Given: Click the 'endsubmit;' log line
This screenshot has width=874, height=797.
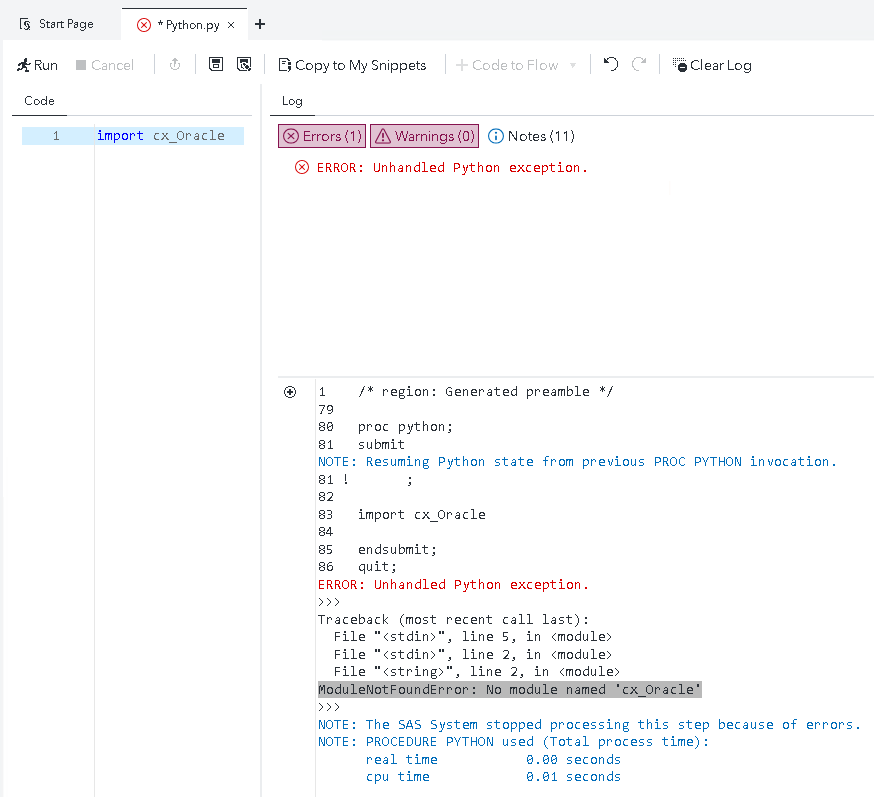Looking at the screenshot, I should coord(397,550).
